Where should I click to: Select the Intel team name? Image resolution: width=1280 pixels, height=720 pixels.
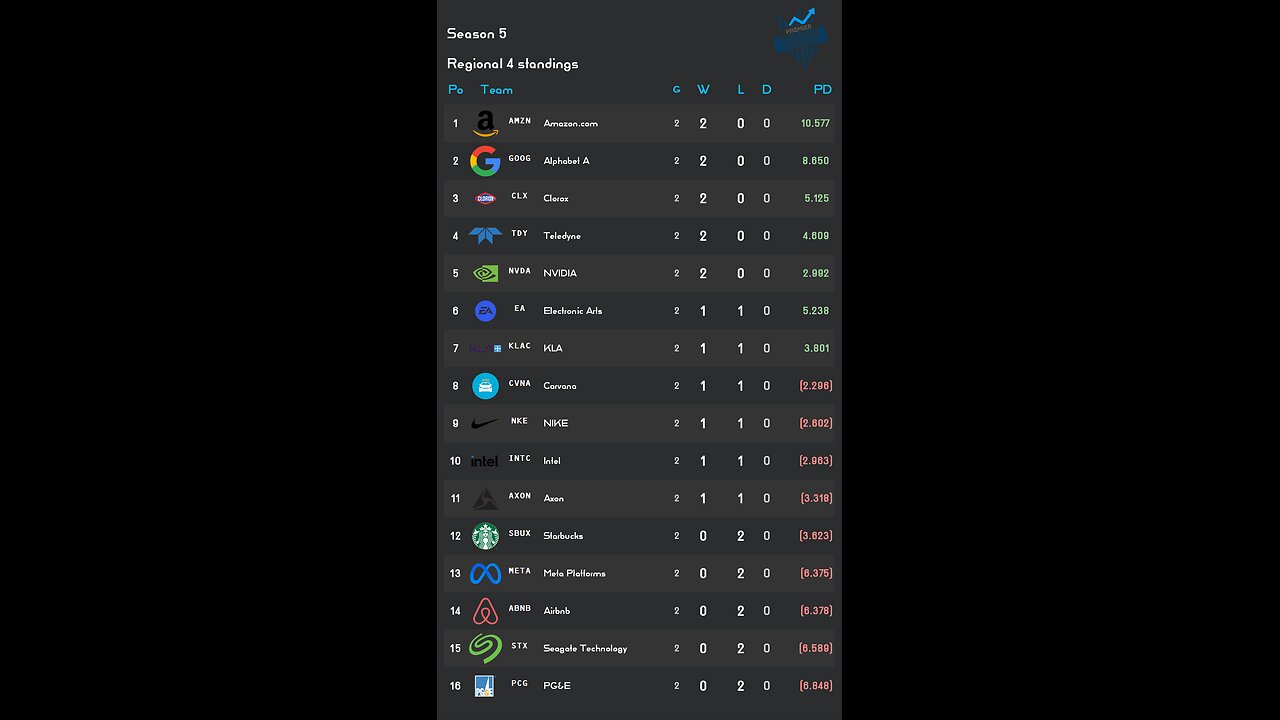tap(552, 461)
